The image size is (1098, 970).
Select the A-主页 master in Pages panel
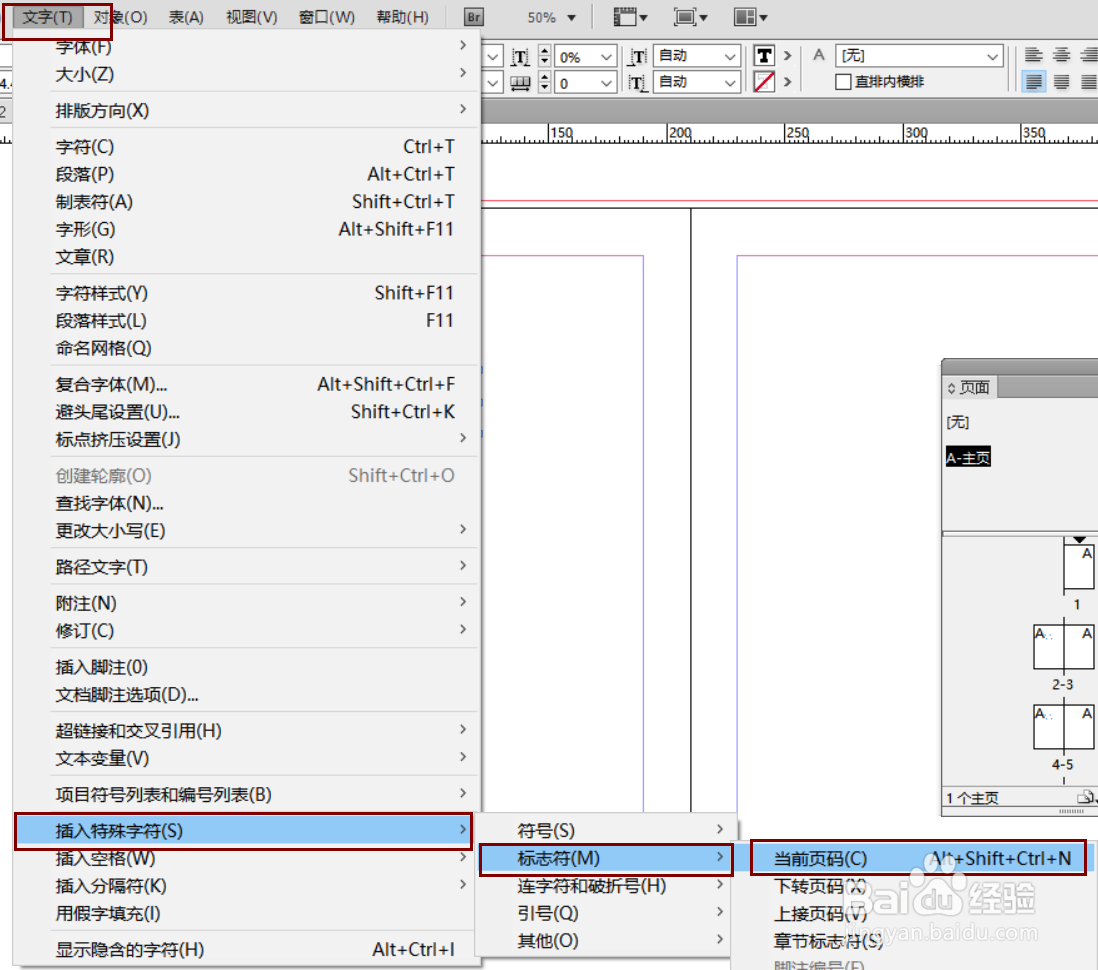click(x=967, y=456)
